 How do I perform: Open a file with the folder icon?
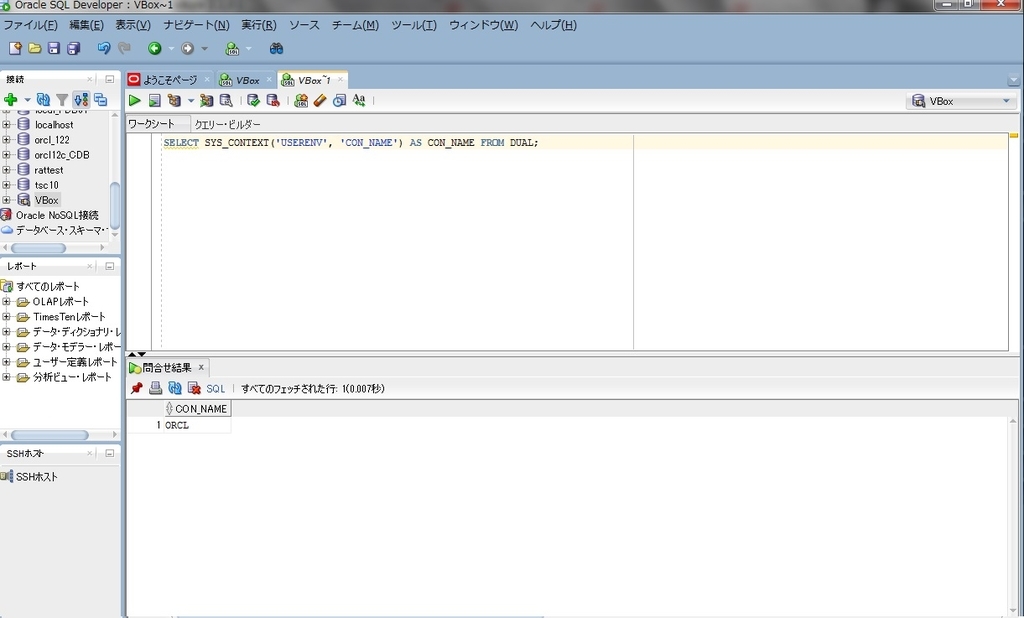35,48
